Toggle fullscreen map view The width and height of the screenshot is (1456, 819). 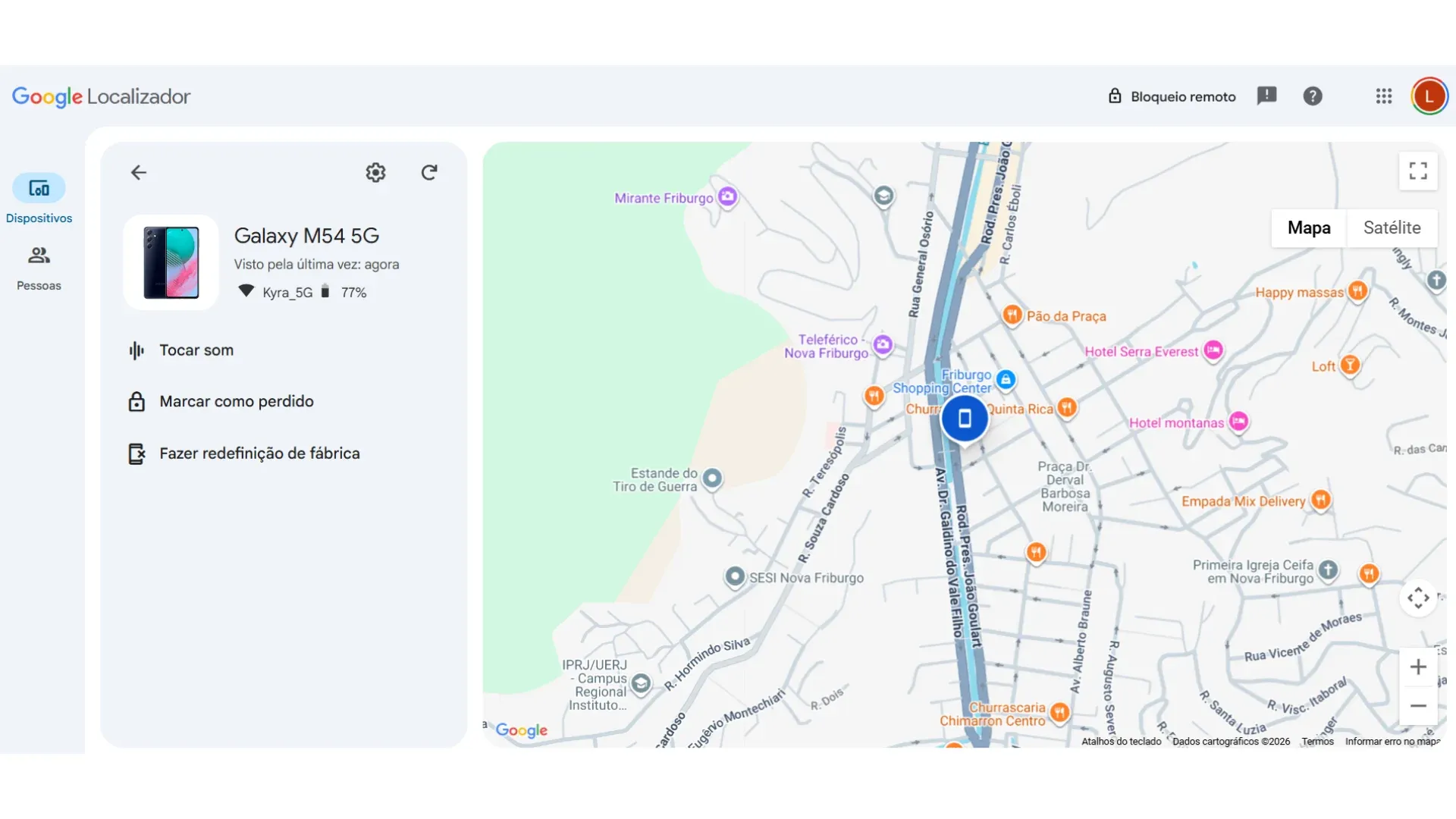pos(1418,171)
